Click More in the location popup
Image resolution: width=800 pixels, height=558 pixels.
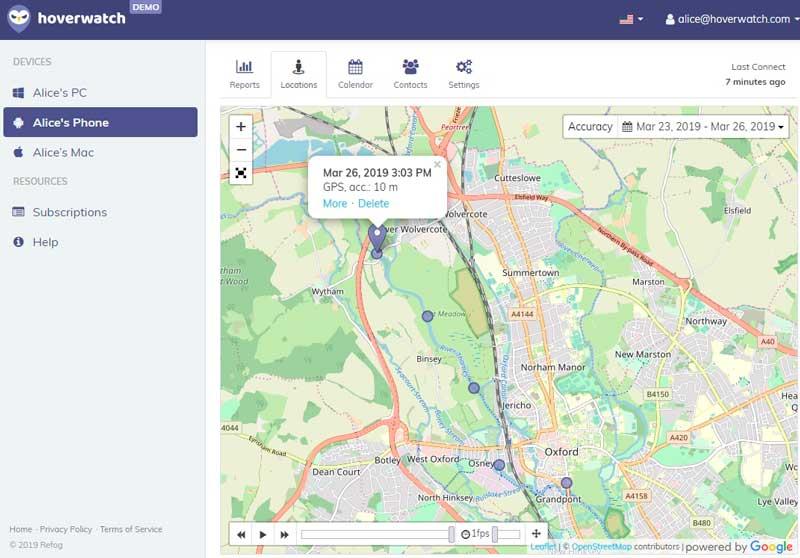tap(335, 204)
